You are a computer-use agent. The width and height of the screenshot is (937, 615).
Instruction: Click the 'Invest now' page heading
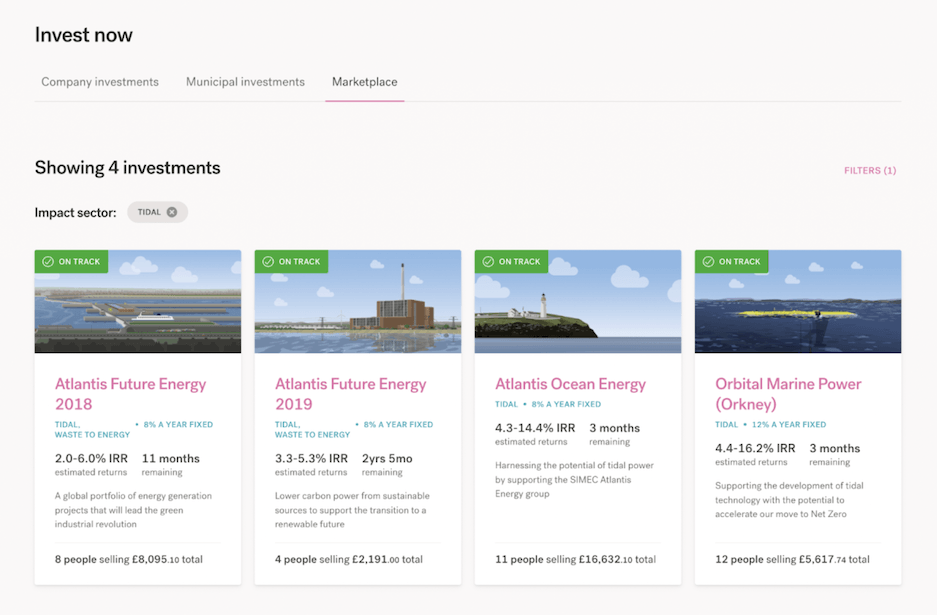[x=84, y=35]
